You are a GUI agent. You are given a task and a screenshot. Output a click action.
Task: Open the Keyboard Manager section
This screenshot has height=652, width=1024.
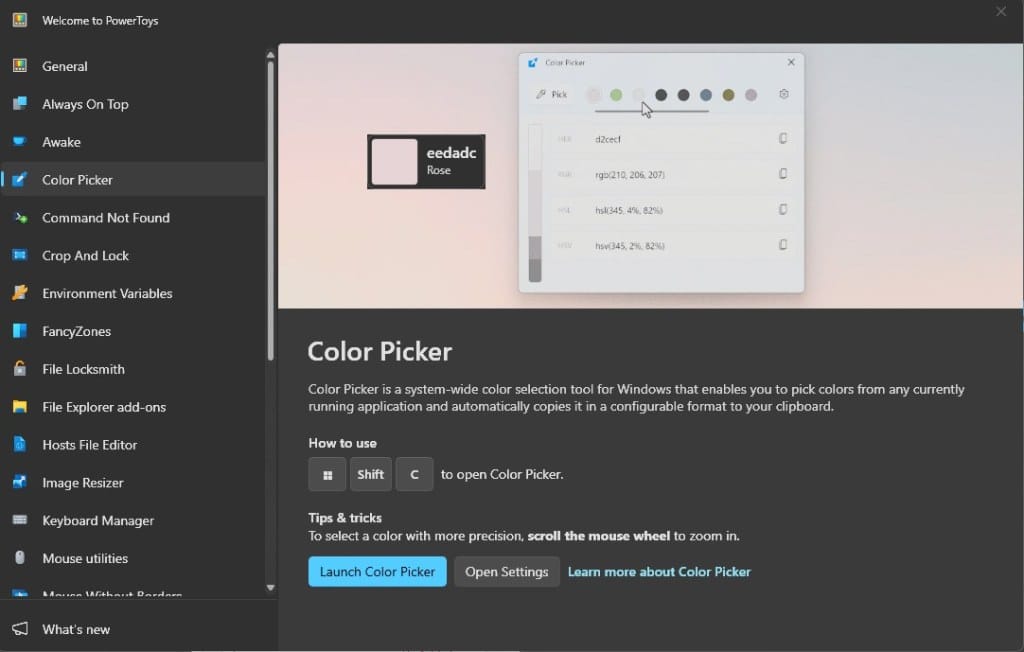[x=98, y=521]
